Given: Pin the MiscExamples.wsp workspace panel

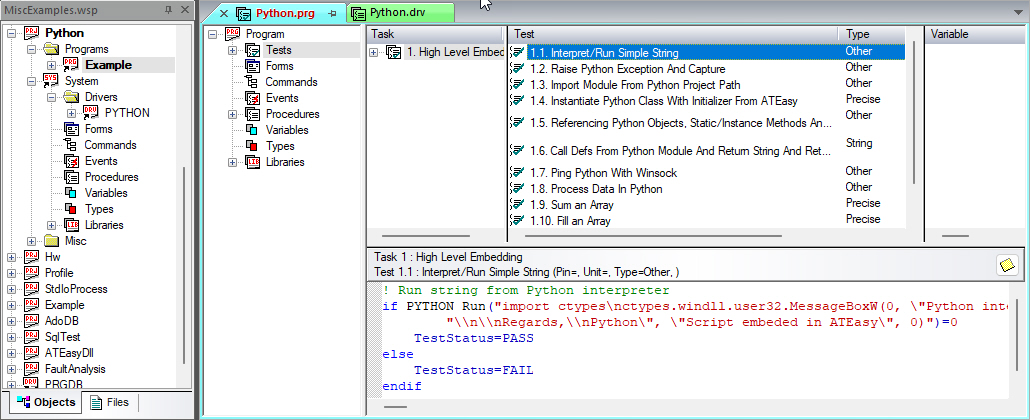Looking at the screenshot, I should 169,10.
